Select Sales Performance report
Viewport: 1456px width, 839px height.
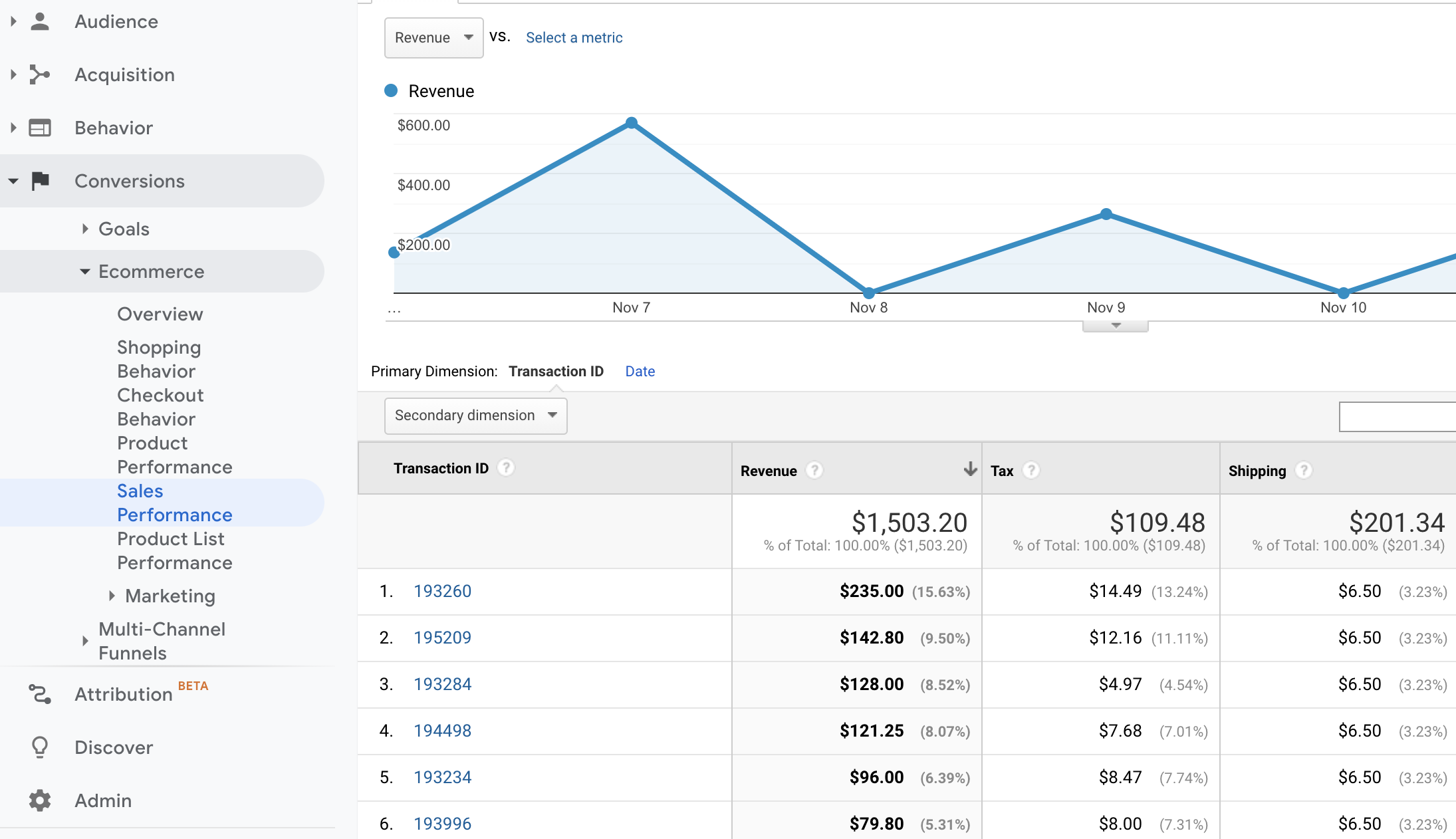(x=175, y=503)
